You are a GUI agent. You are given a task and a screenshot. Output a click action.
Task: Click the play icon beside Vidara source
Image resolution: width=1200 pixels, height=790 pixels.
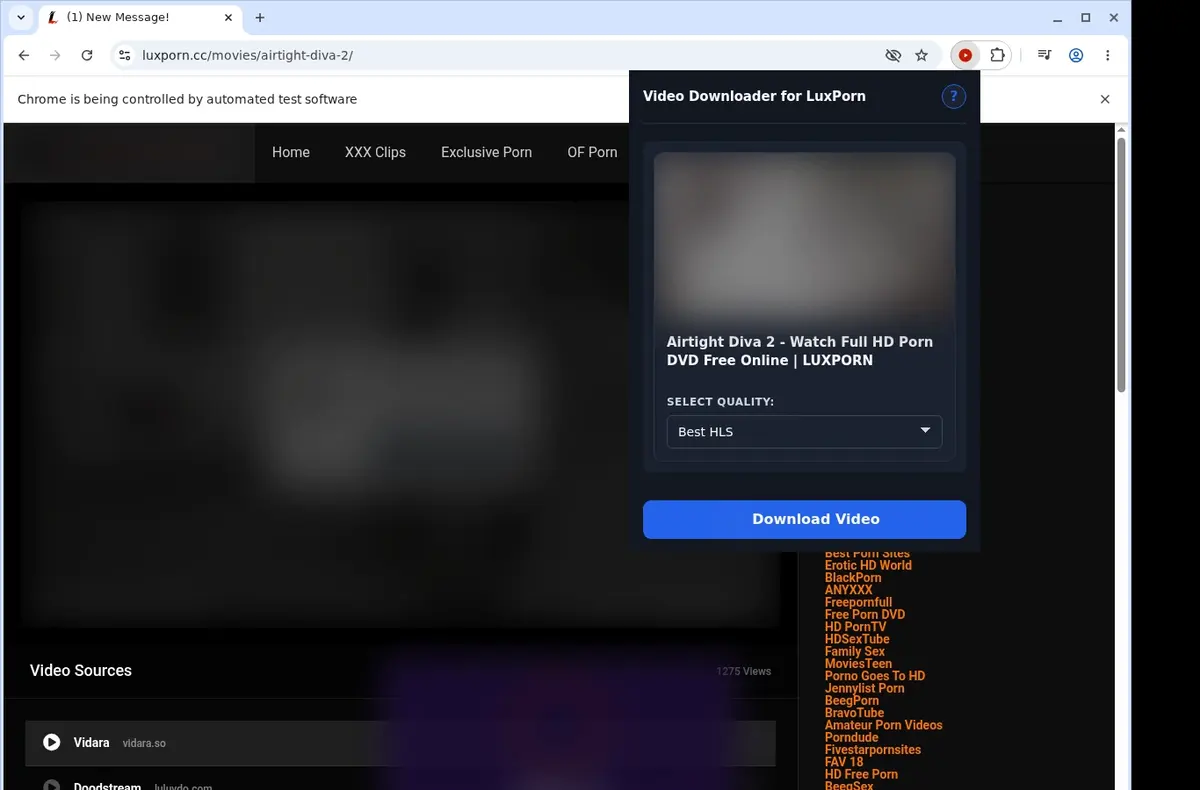pos(52,743)
